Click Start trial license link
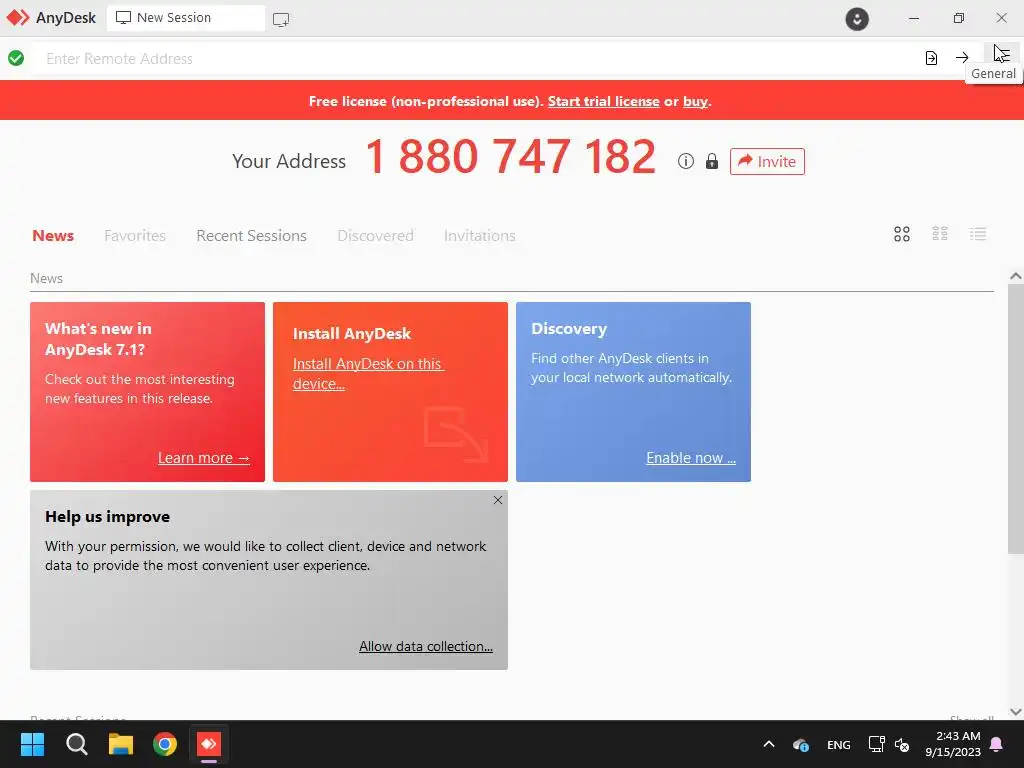The height and width of the screenshot is (768, 1024). [x=603, y=101]
